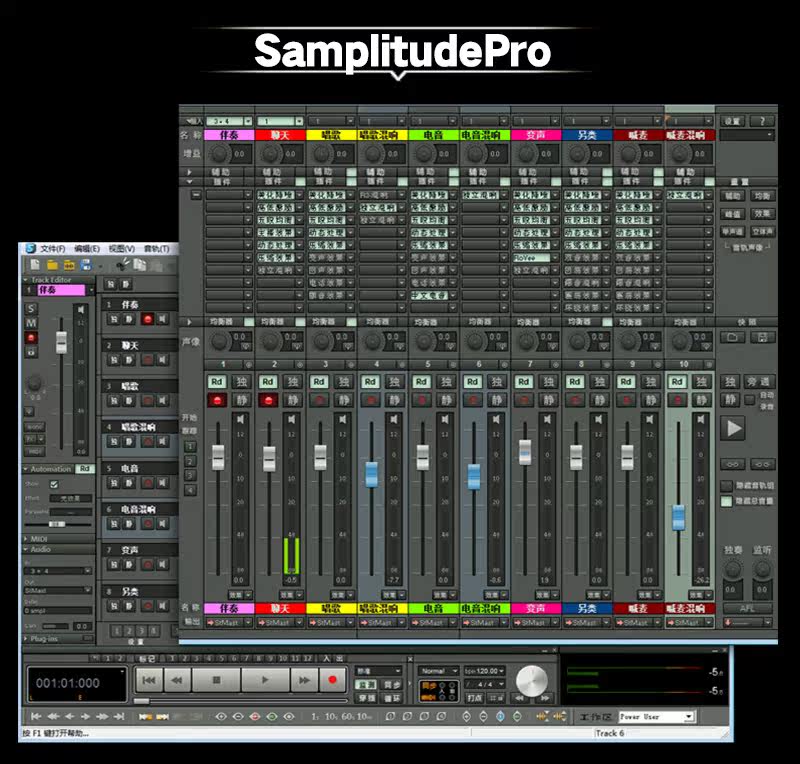The width and height of the screenshot is (800, 764).
Task: Click the right link button in mixer master section
Action: tap(762, 464)
